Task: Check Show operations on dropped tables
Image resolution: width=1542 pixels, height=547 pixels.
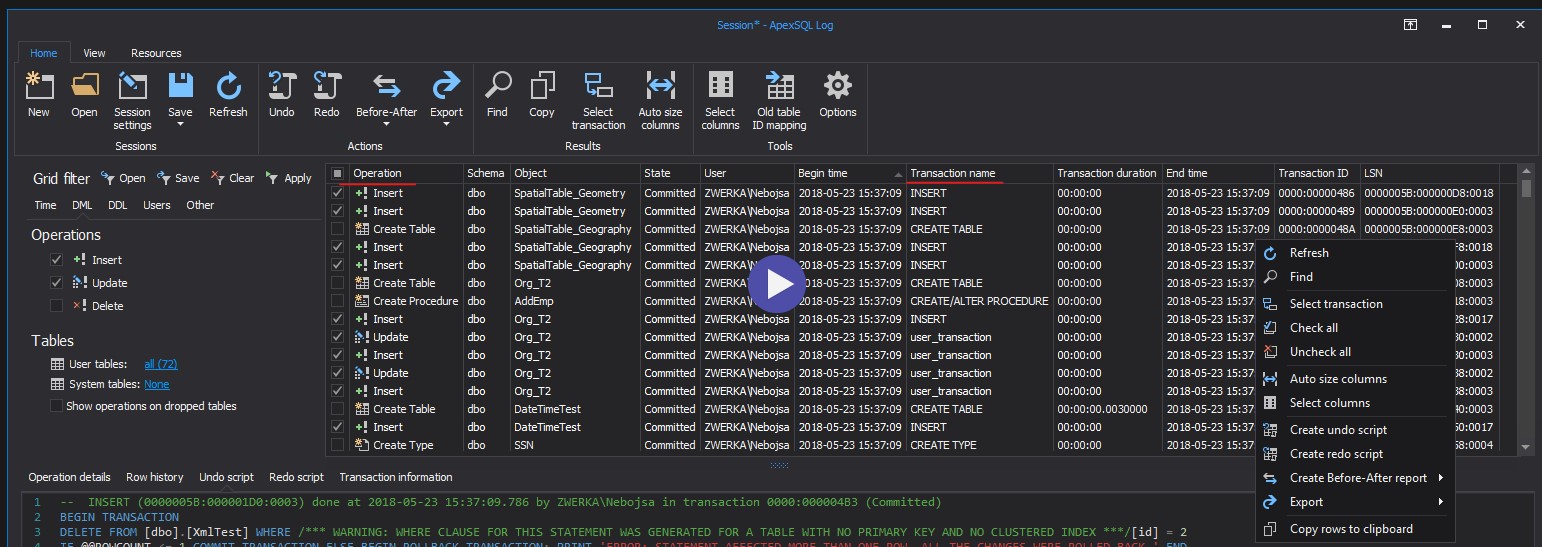Action: (57, 406)
